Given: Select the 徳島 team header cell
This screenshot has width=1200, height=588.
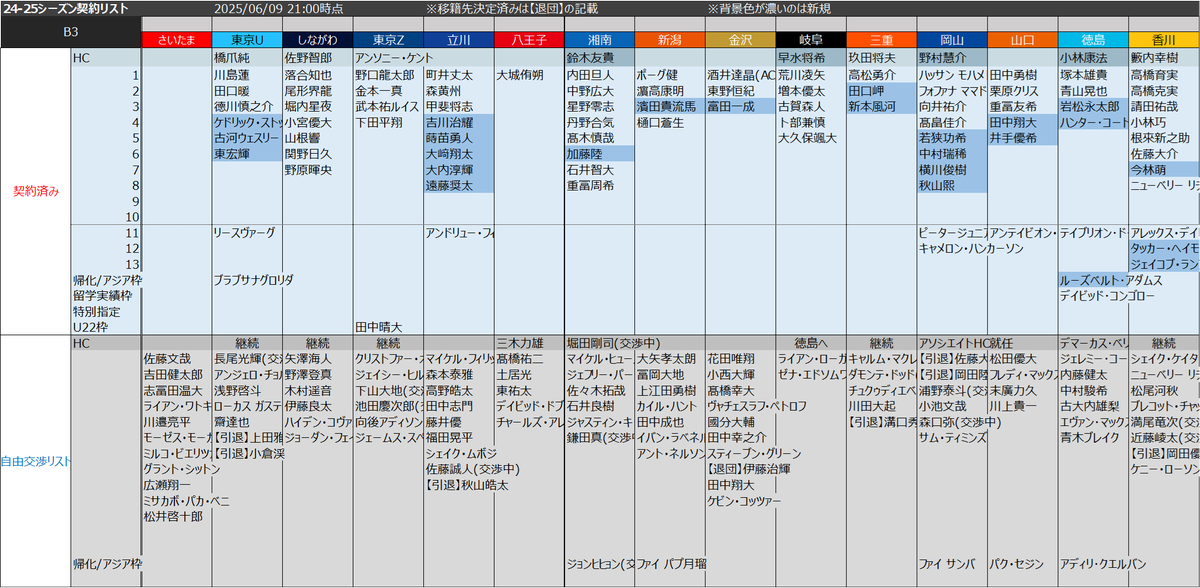Looking at the screenshot, I should click(x=1092, y=40).
